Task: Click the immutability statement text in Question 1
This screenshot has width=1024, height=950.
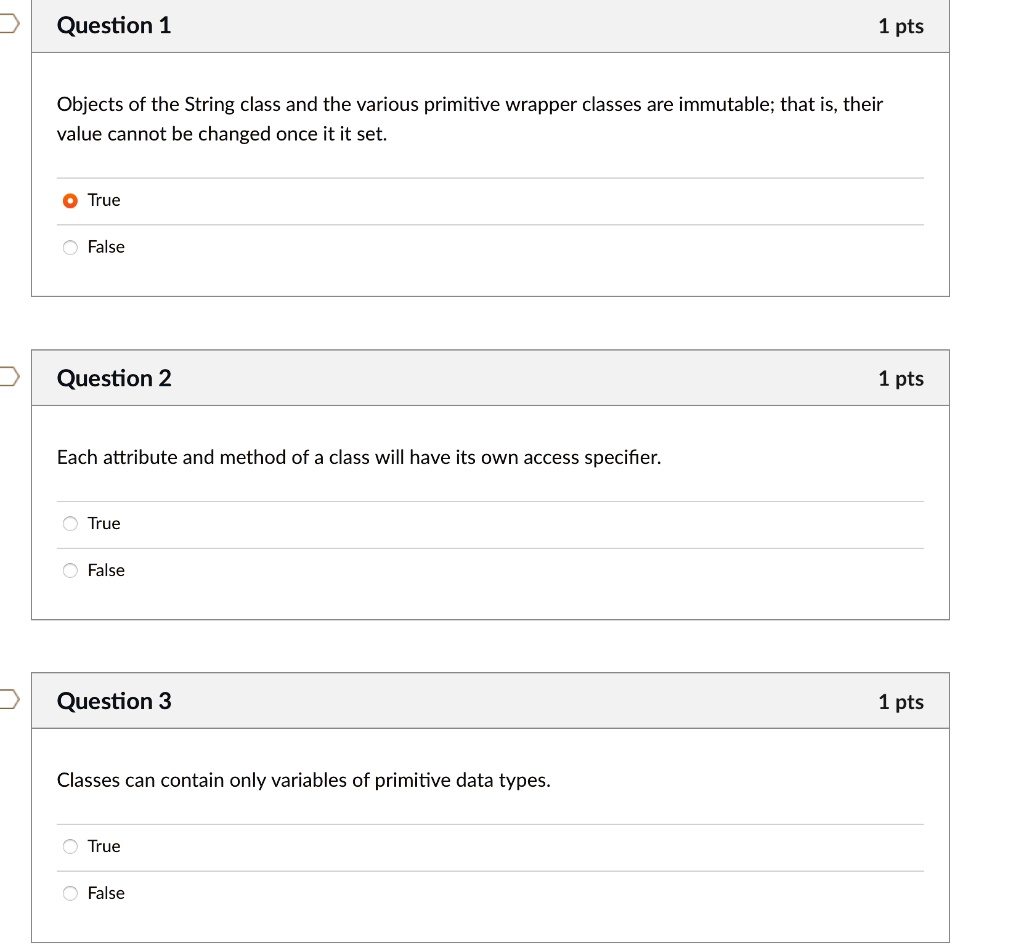Action: 470,118
